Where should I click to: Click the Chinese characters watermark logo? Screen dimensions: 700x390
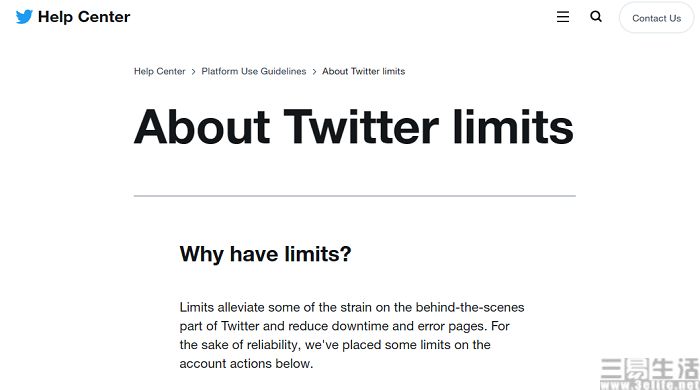tap(650, 369)
